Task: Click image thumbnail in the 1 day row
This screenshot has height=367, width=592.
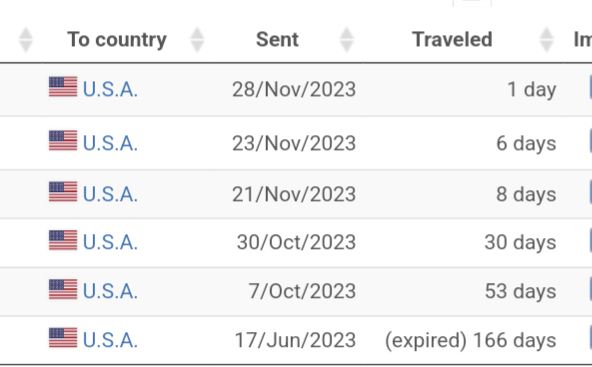Action: tap(590, 87)
